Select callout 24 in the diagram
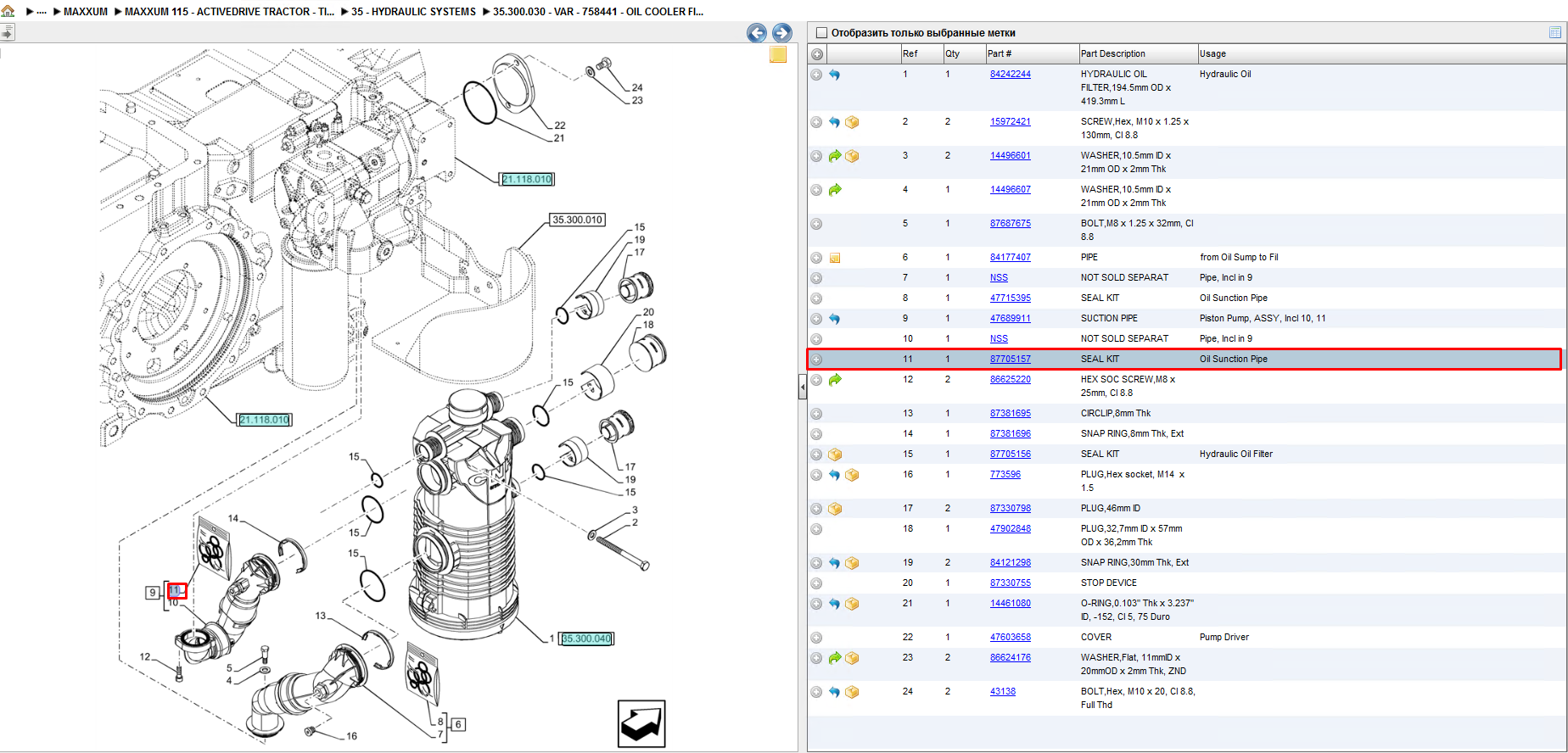 click(637, 87)
